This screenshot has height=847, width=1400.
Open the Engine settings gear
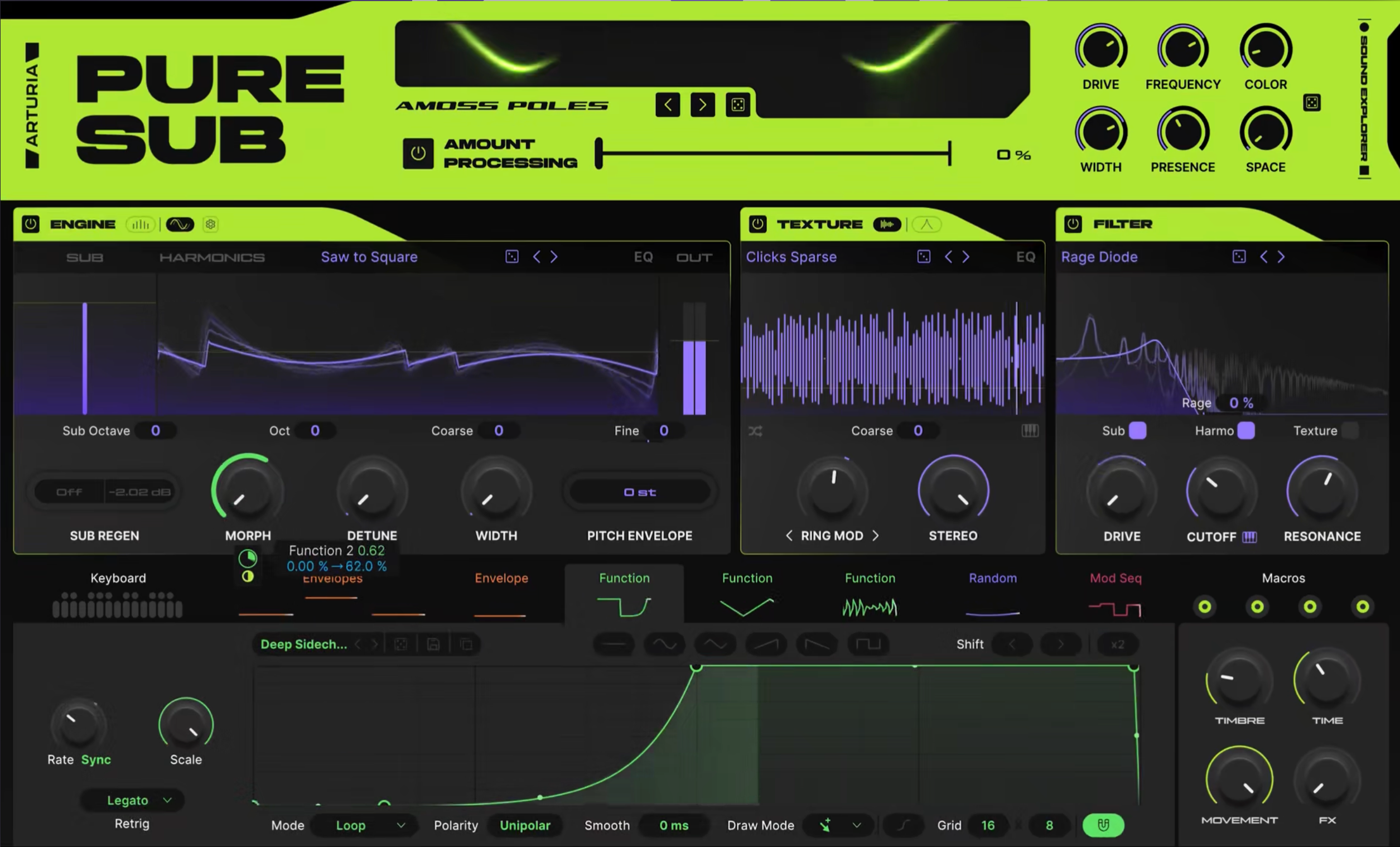210,224
